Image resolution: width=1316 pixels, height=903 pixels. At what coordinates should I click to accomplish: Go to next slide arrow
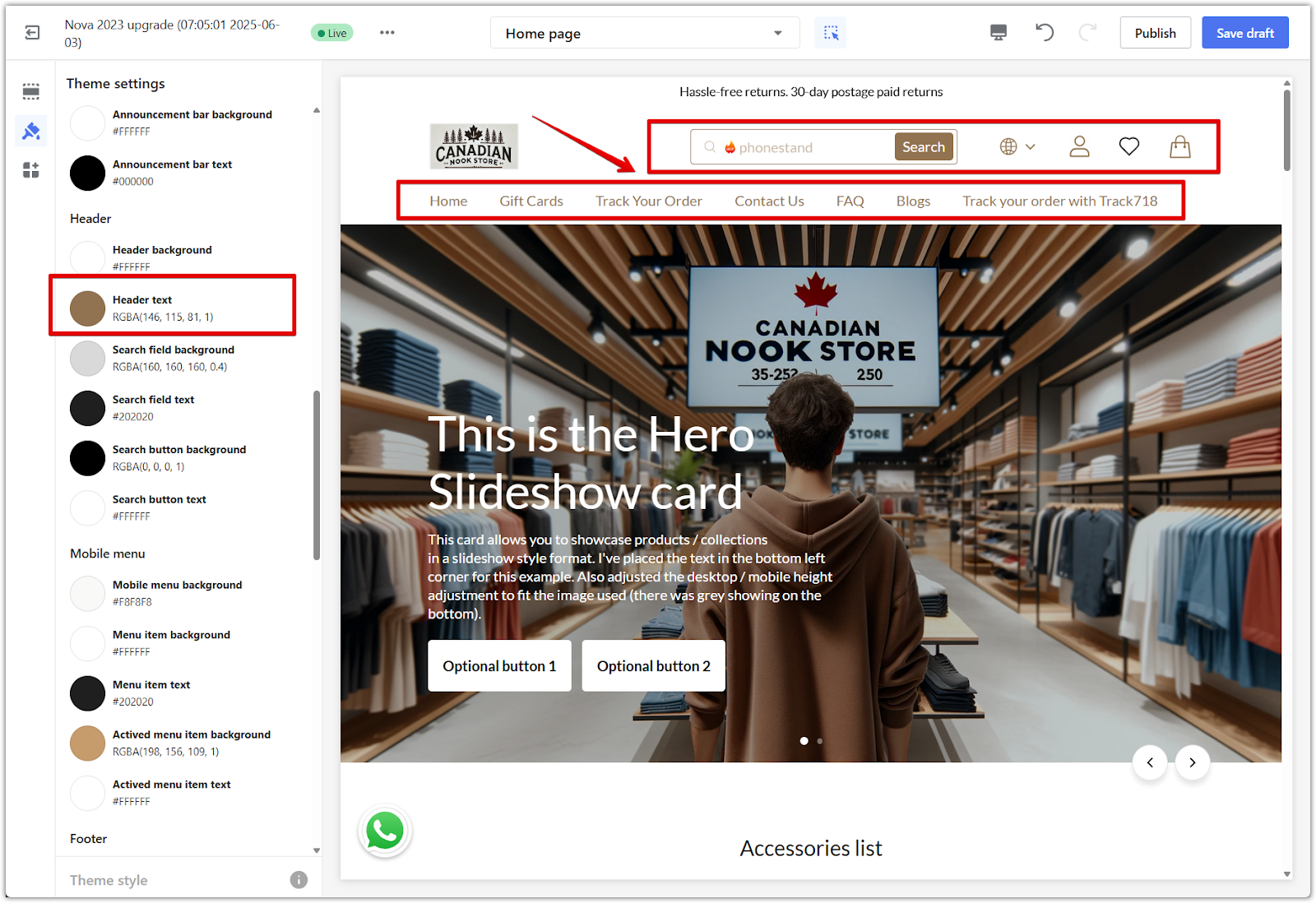(x=1192, y=762)
